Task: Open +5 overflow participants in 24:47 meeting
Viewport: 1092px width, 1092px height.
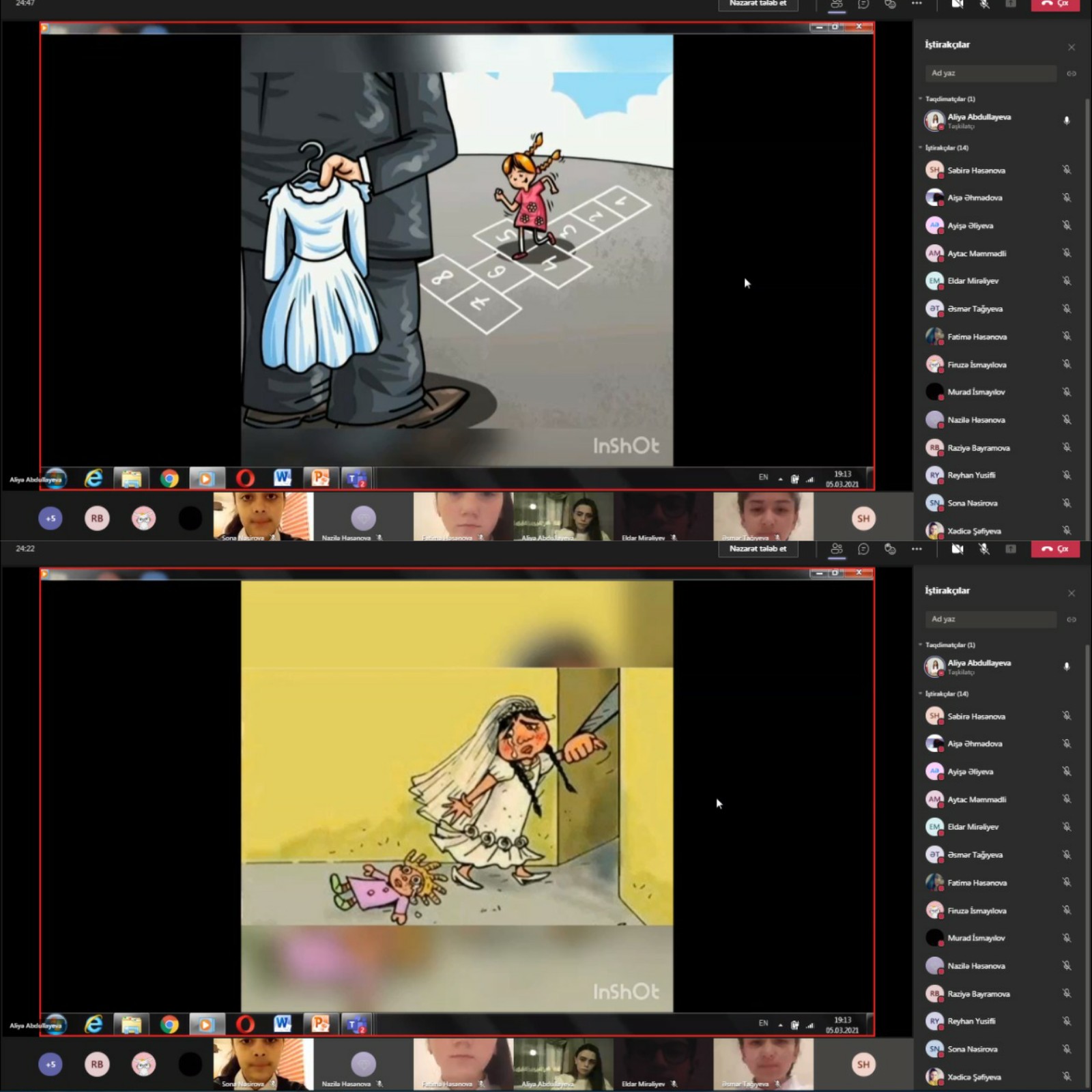Action: (51, 518)
